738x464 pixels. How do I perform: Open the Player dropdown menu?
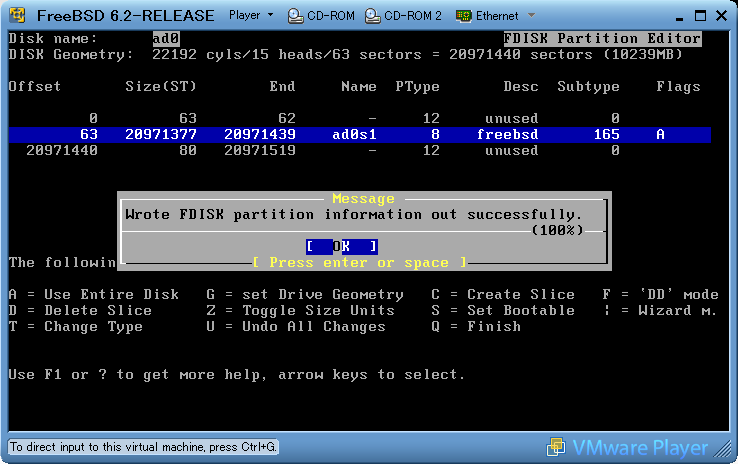[250, 16]
